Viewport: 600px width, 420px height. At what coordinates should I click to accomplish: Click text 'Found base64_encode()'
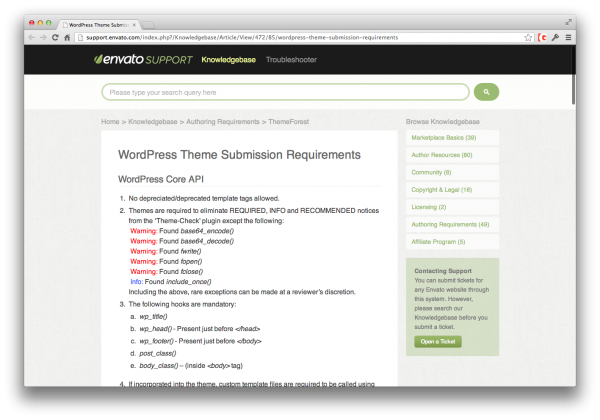197,231
